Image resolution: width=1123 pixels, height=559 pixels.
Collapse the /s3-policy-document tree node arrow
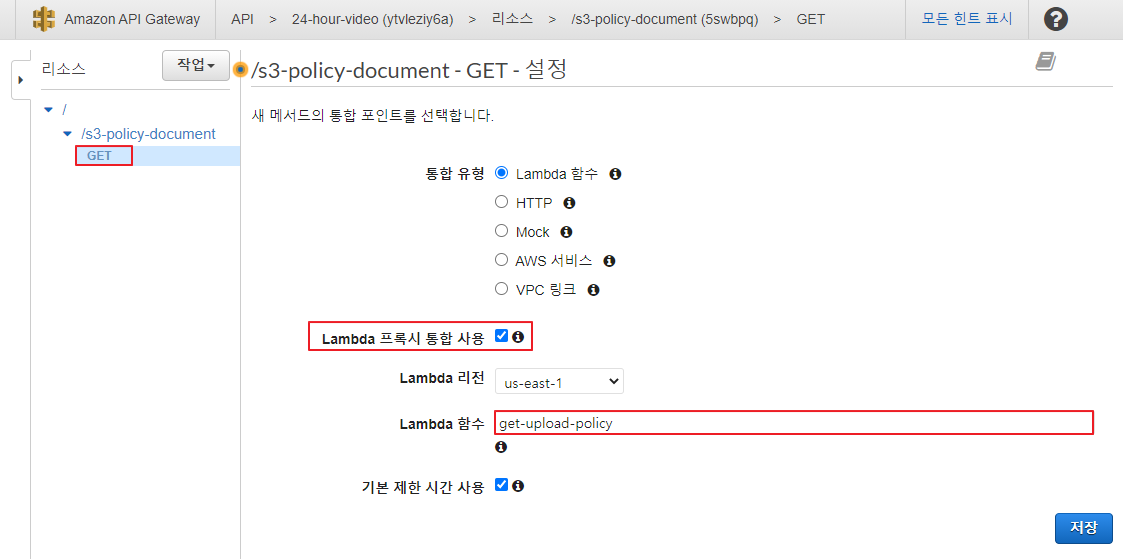click(67, 134)
